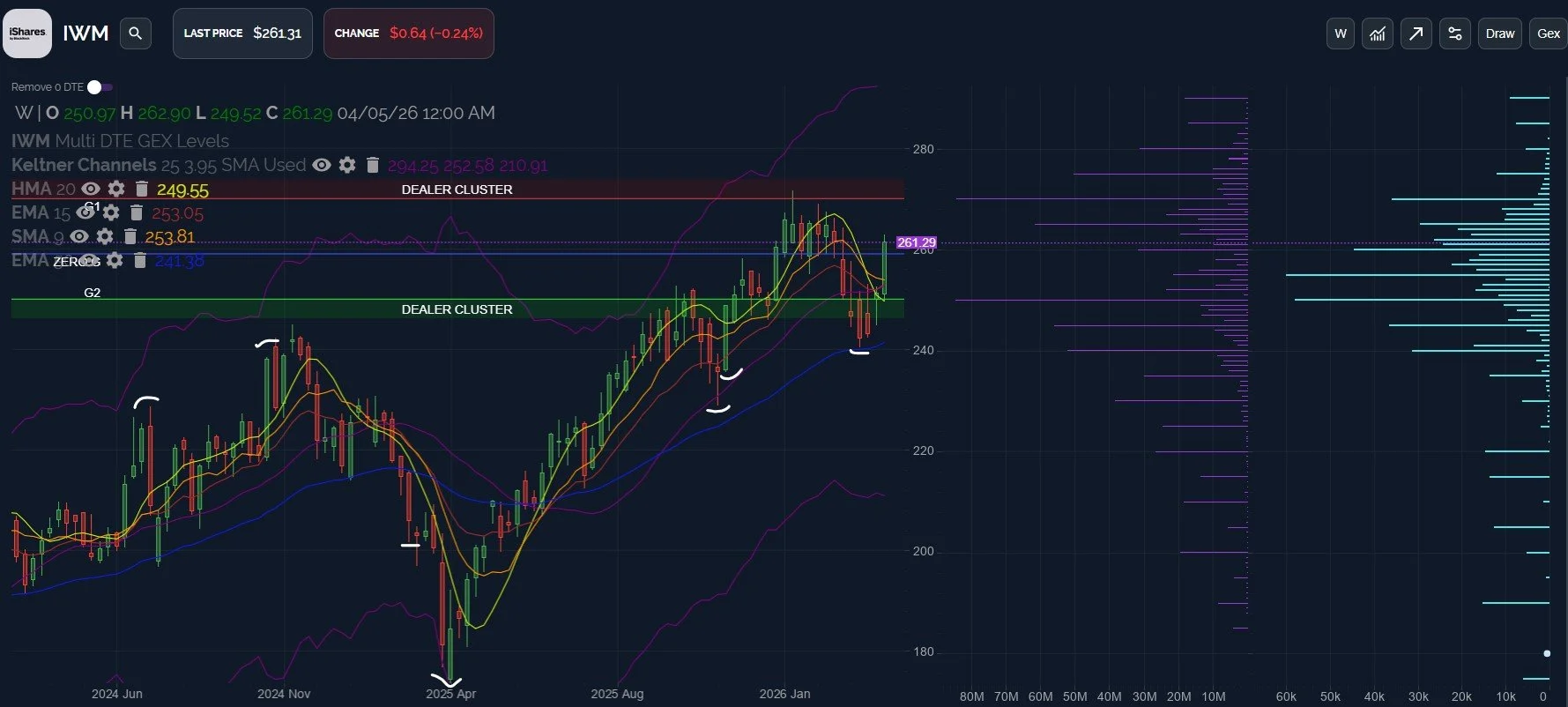1568x707 pixels.
Task: Click the OHLC date 04/05/26 12:00 AM
Action: coord(416,113)
